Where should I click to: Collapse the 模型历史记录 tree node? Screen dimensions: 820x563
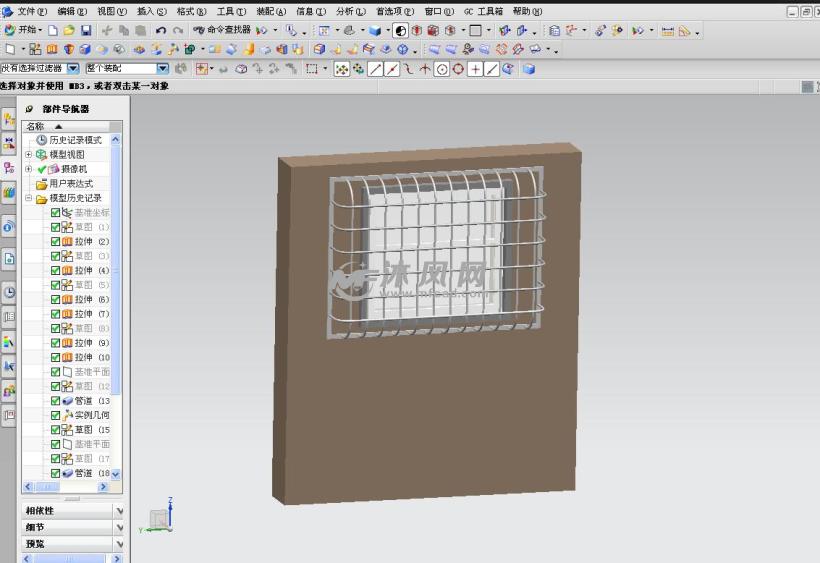point(29,198)
